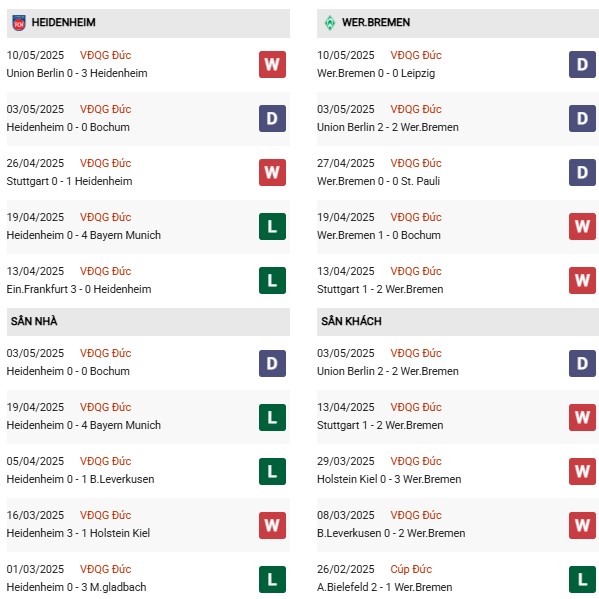Viewport: 599px width, 599px height.
Task: Open Holstein Kiel 0 - 3 Wer.Bremen result
Action: click(x=389, y=479)
